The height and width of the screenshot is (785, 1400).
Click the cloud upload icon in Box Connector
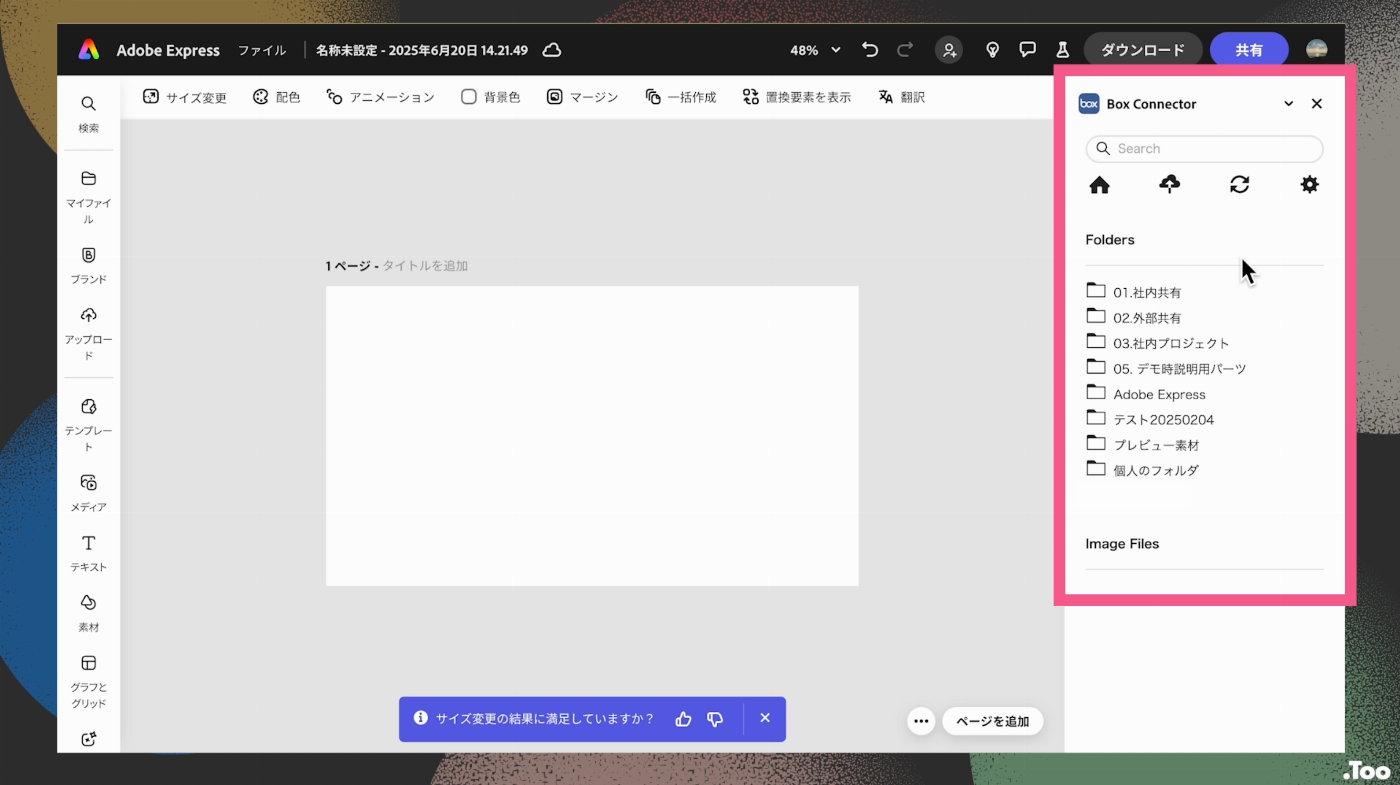tap(1169, 184)
